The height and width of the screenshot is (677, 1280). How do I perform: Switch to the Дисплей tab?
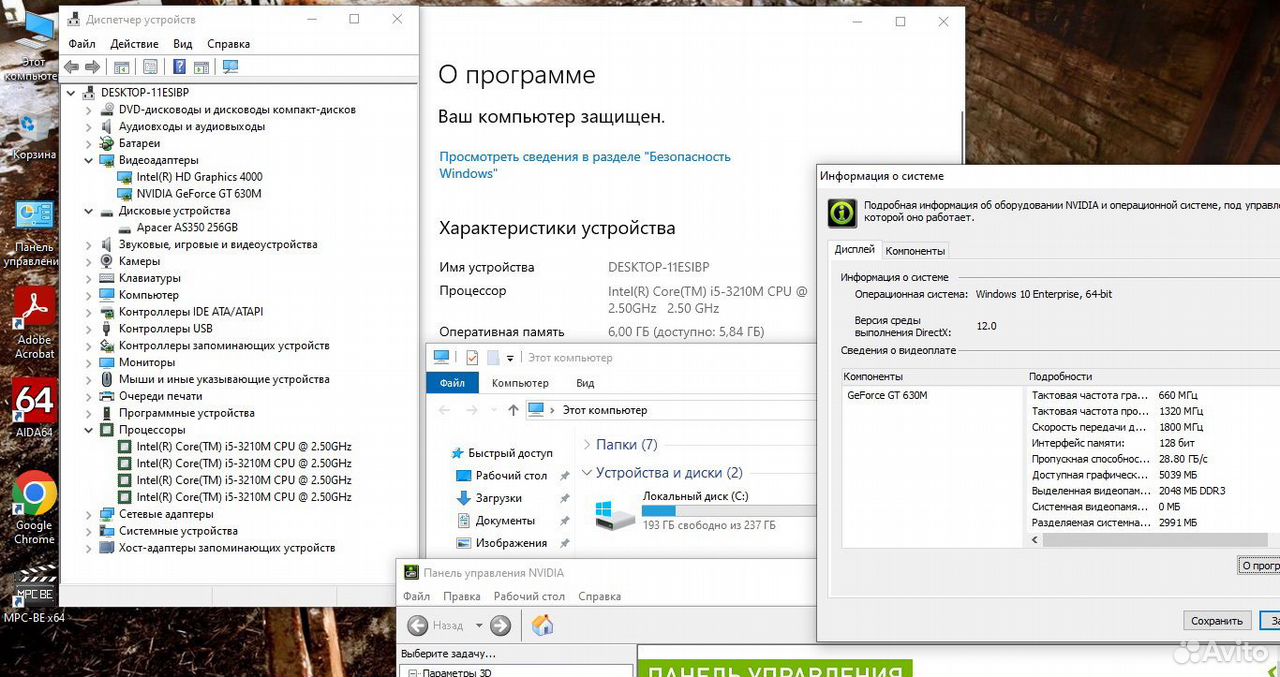click(x=854, y=250)
